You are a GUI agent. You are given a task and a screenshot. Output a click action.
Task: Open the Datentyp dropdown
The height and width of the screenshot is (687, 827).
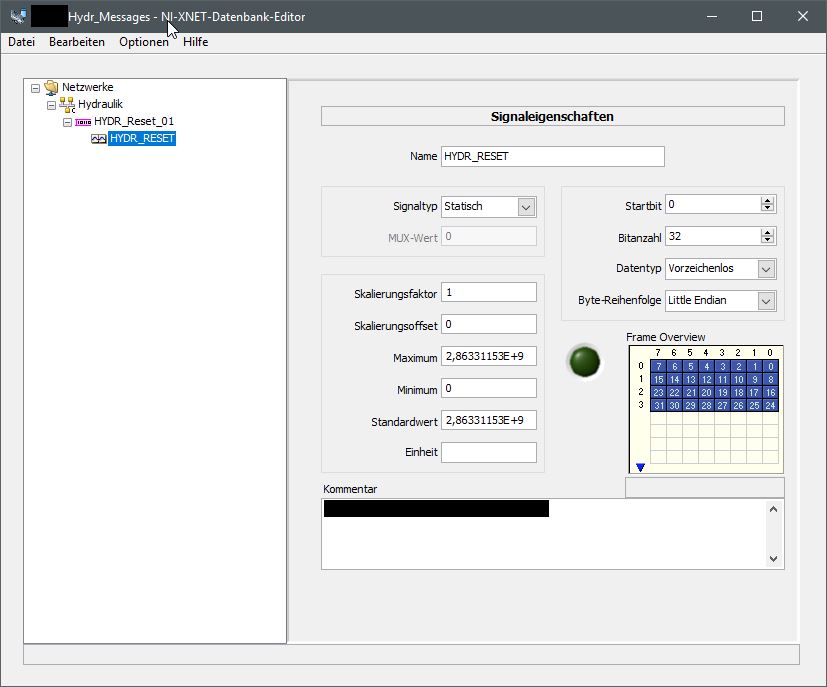point(766,269)
